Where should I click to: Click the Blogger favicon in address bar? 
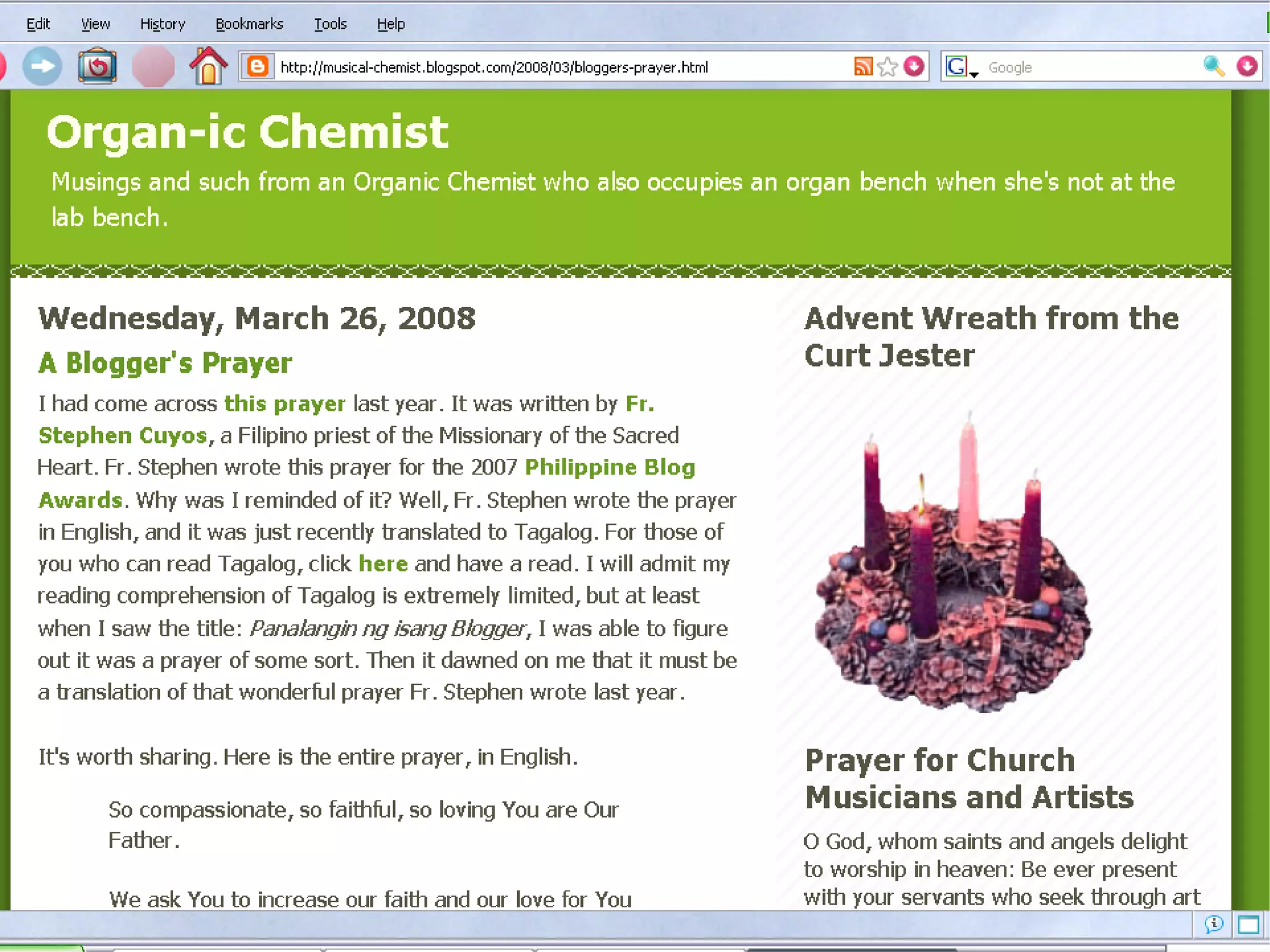pos(258,66)
